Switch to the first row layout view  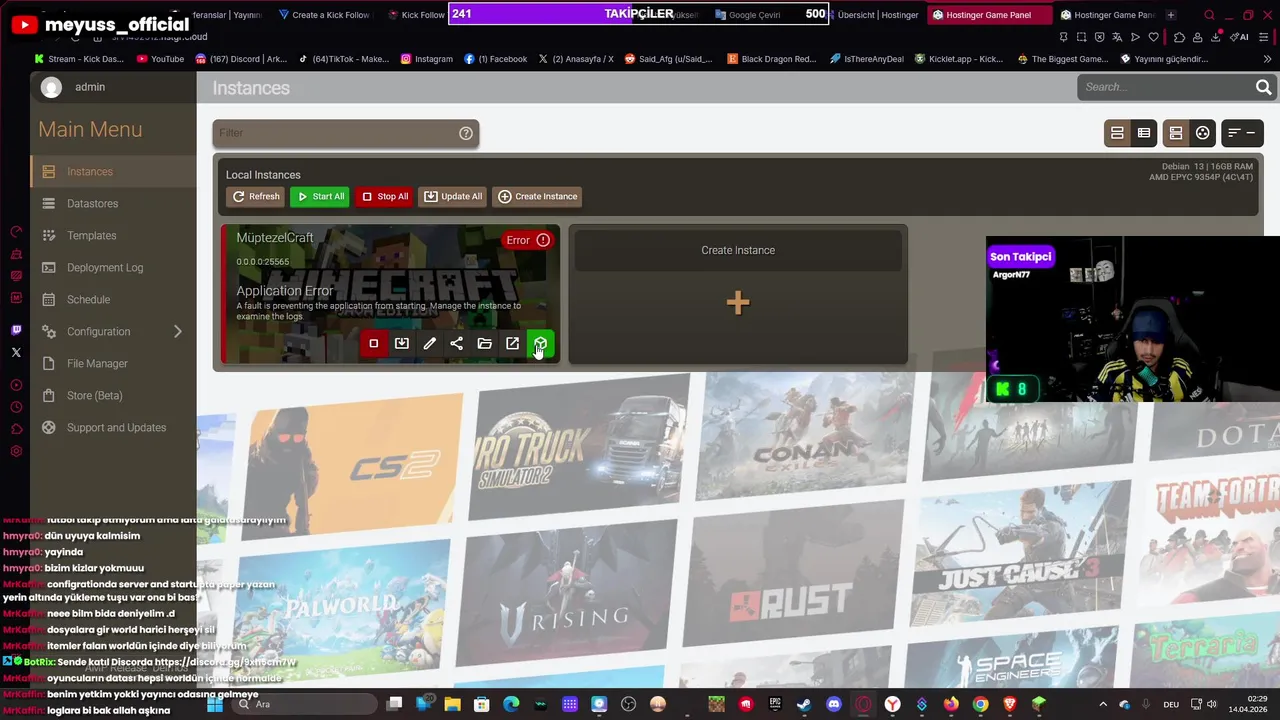pyautogui.click(x=1117, y=133)
